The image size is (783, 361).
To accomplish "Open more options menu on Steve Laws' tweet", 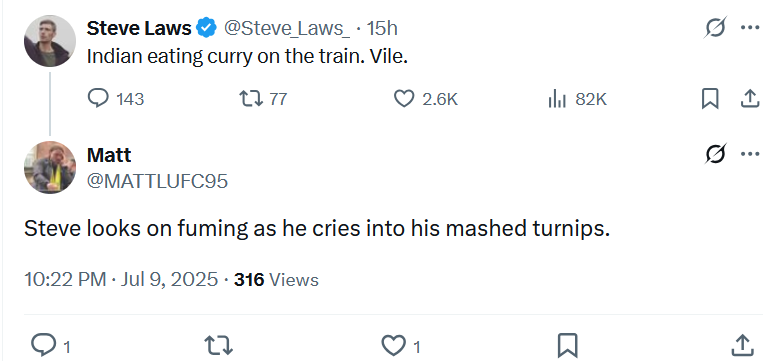I will 750,27.
